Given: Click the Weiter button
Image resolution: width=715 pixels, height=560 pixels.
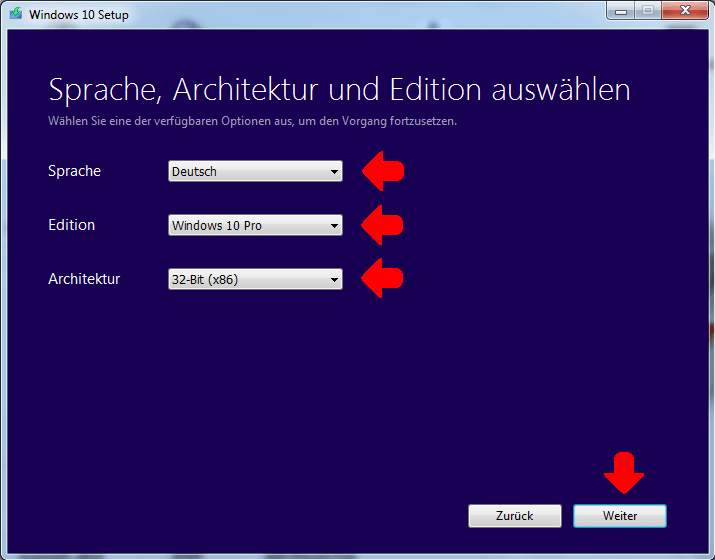Looking at the screenshot, I should coord(619,516).
